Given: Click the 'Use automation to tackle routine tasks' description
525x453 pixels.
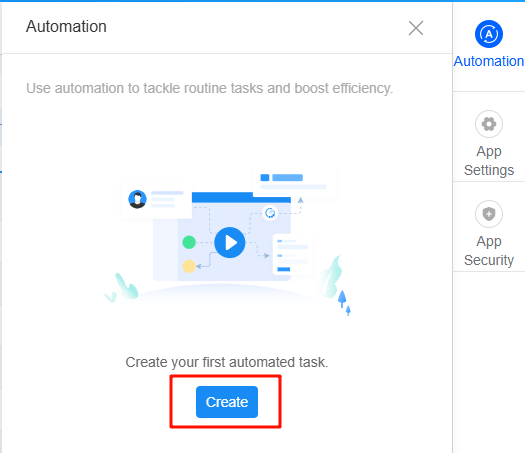Looking at the screenshot, I should click(x=209, y=88).
